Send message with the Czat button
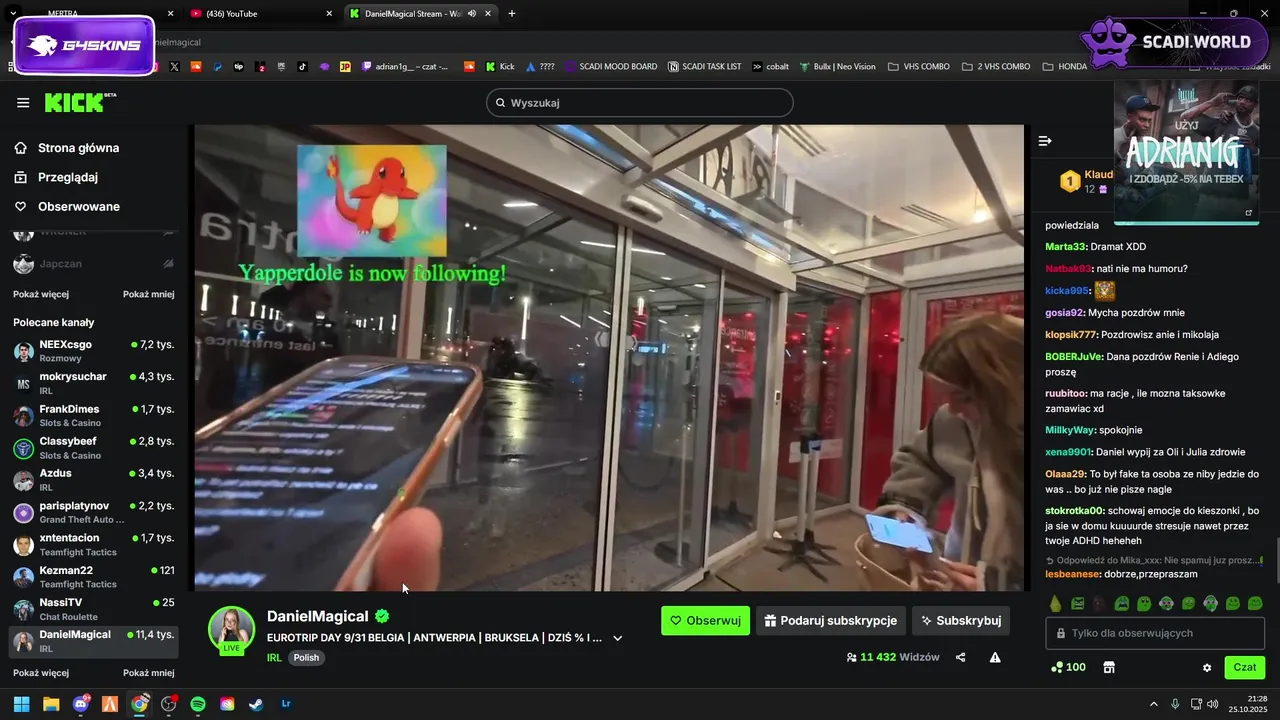Screen dimensions: 1280x720 pos(1245,667)
